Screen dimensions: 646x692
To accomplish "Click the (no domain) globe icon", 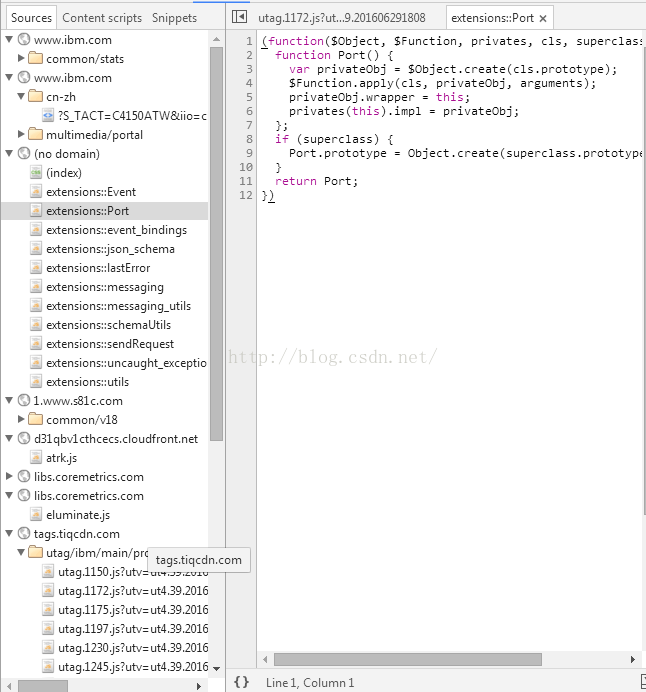I will tap(24, 153).
